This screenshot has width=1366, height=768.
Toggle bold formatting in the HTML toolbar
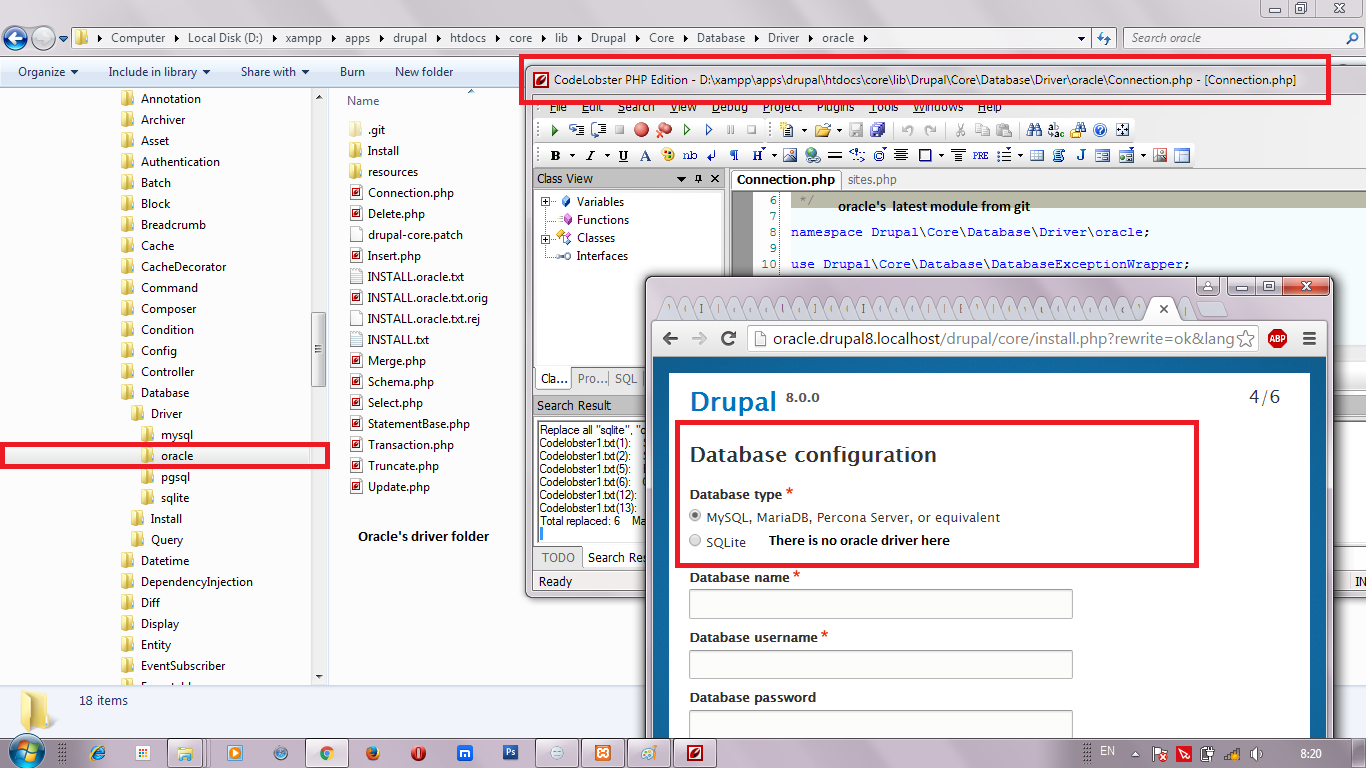(556, 155)
